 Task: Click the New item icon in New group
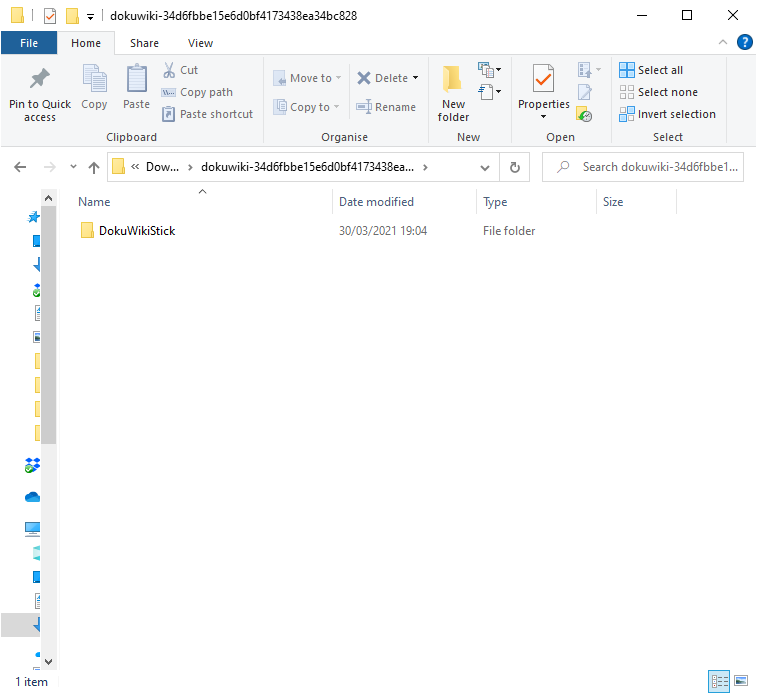pos(486,70)
